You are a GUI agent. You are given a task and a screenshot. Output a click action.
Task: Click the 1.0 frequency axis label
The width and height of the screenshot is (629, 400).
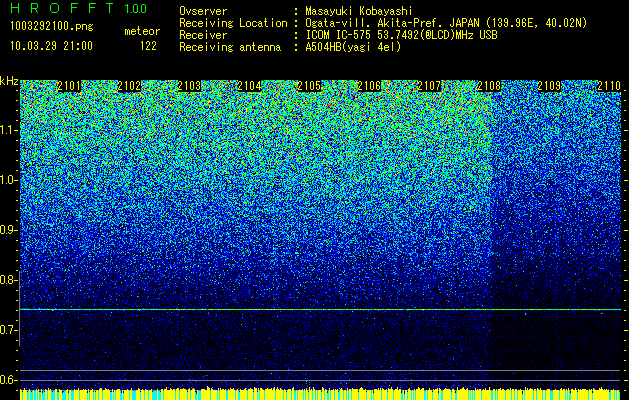tap(8, 180)
